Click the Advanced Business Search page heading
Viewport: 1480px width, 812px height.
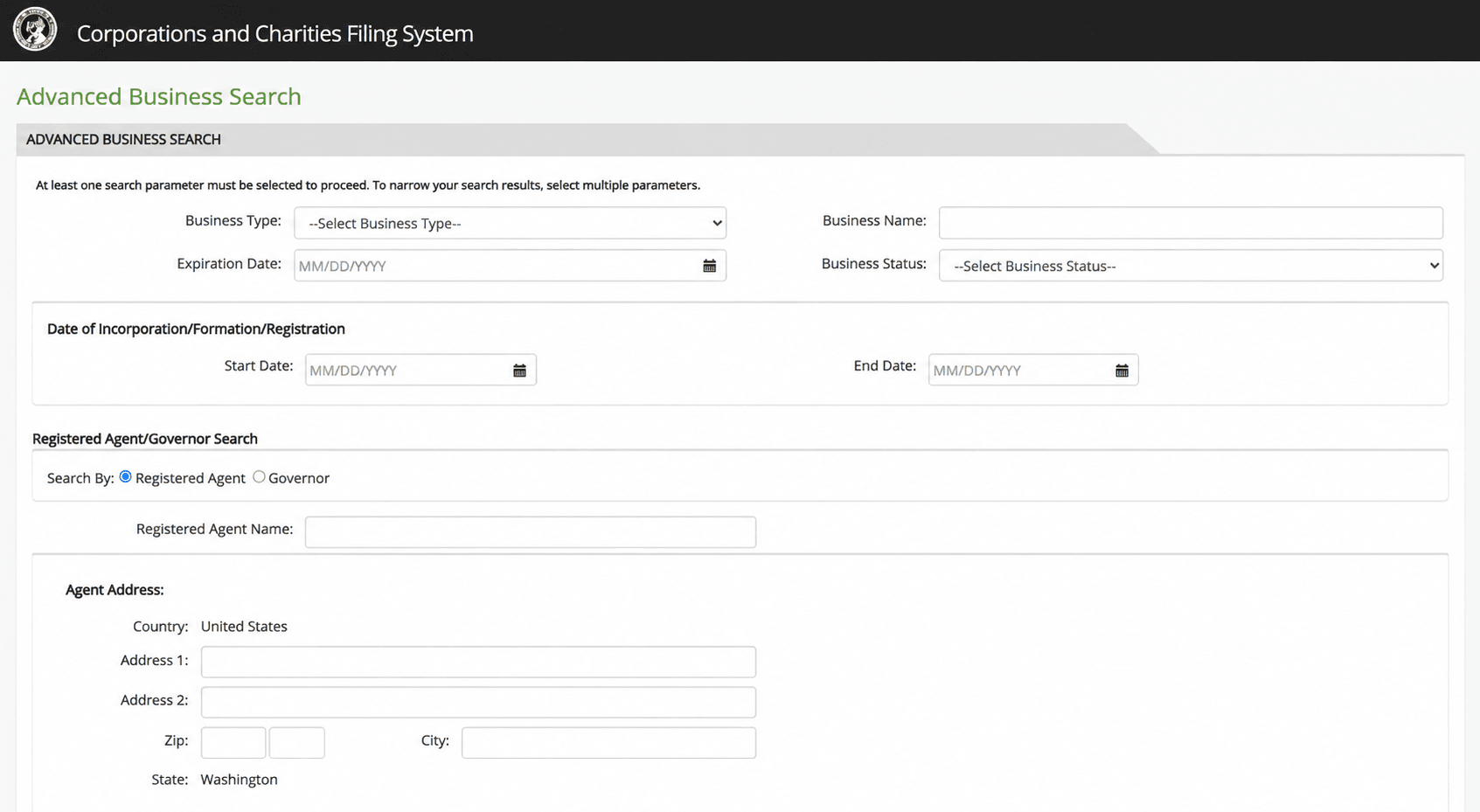(159, 96)
